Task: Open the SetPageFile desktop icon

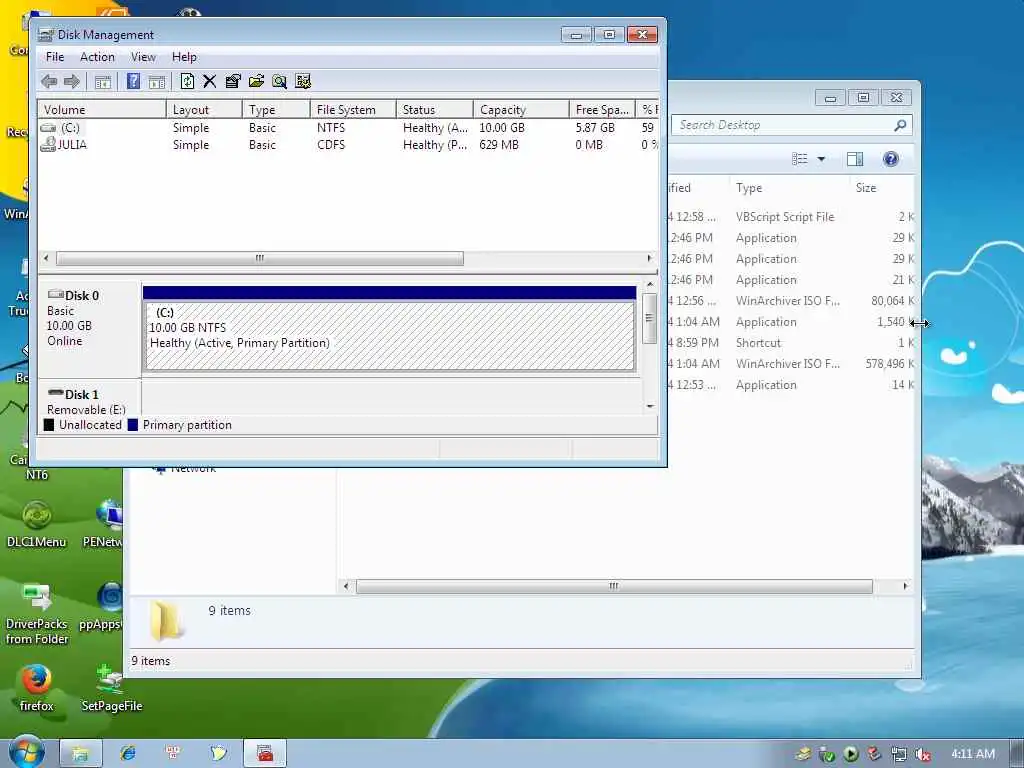Action: click(x=112, y=688)
